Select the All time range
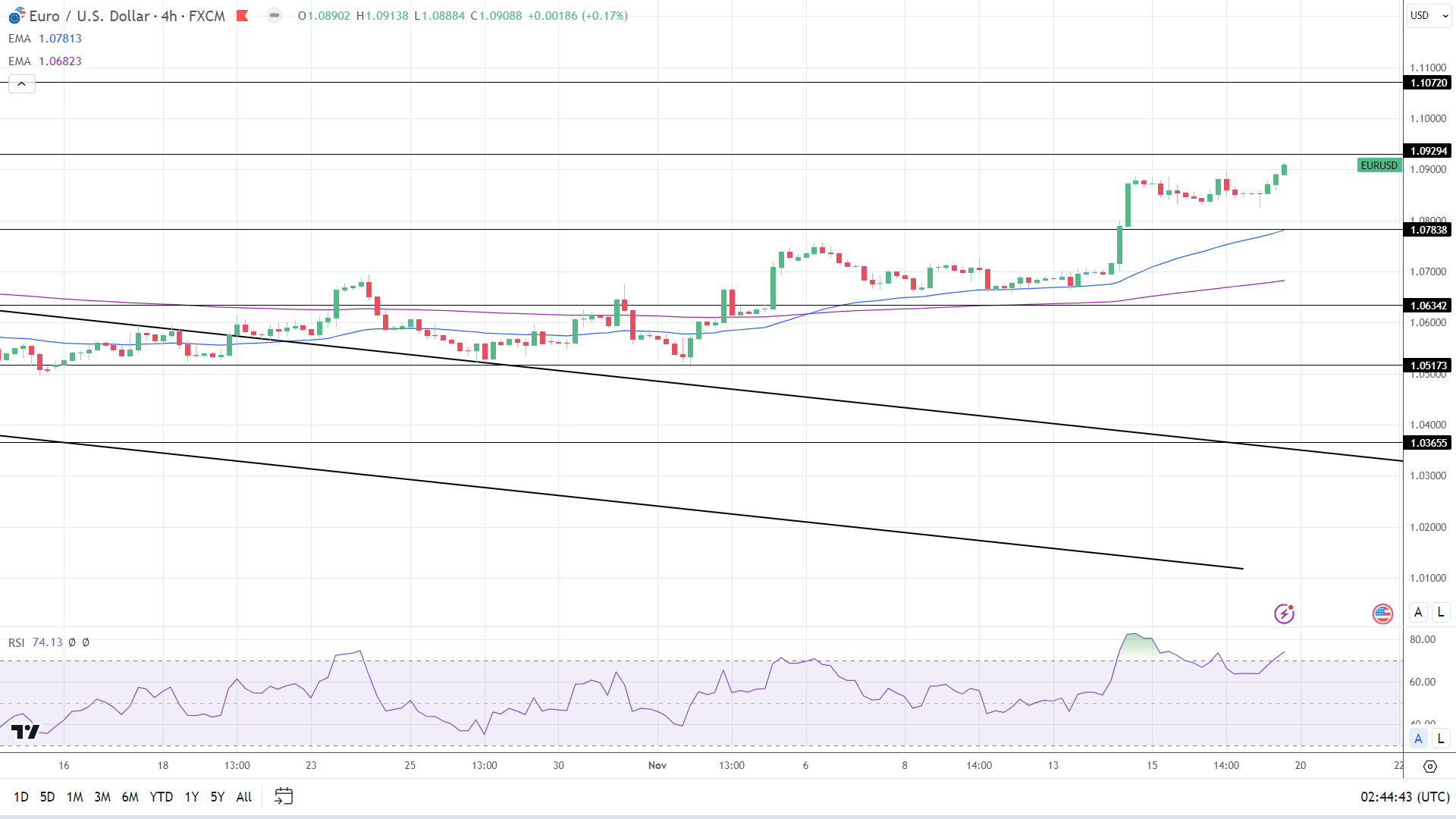The image size is (1456, 819). 244,797
